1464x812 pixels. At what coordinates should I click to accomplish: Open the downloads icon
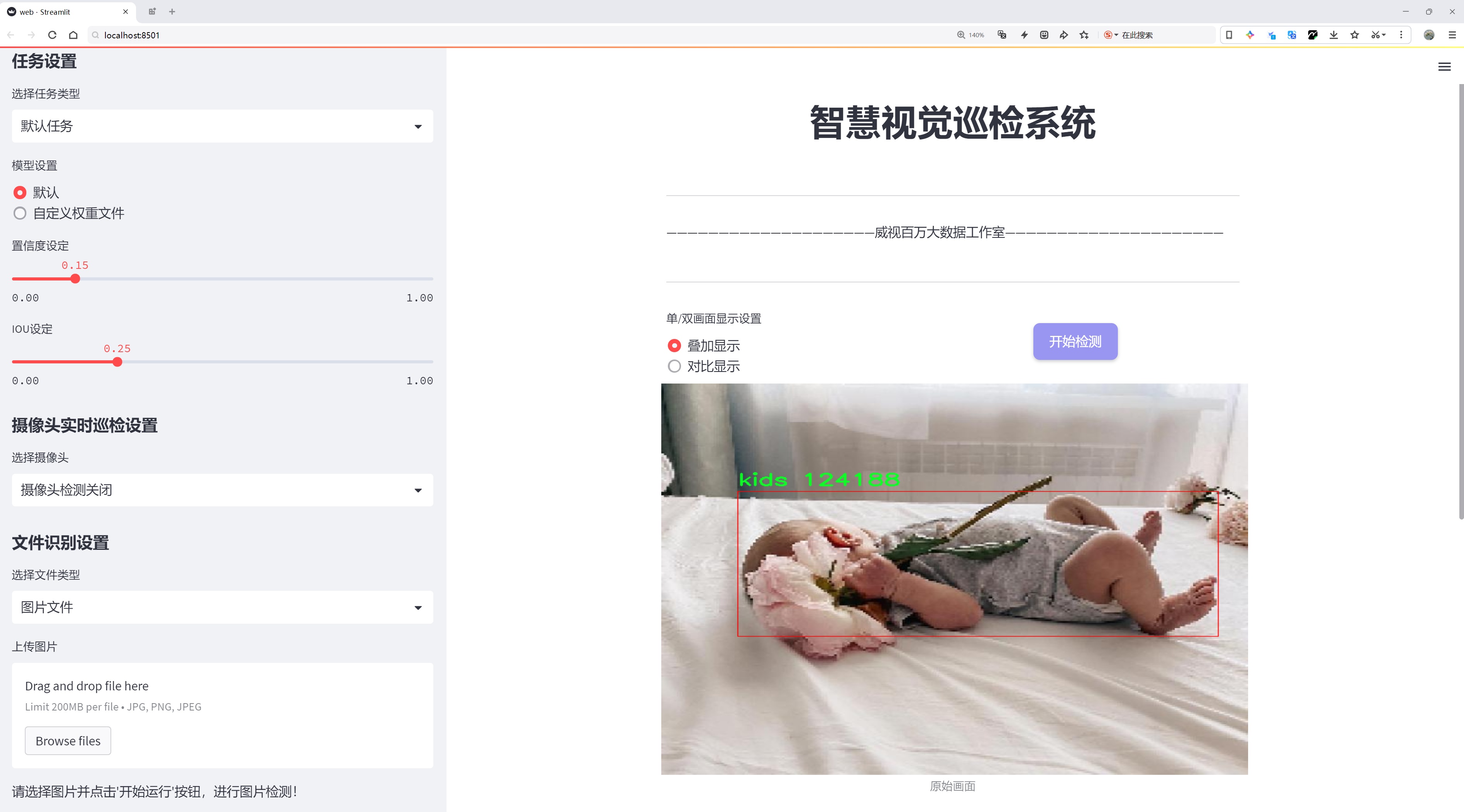tap(1334, 35)
